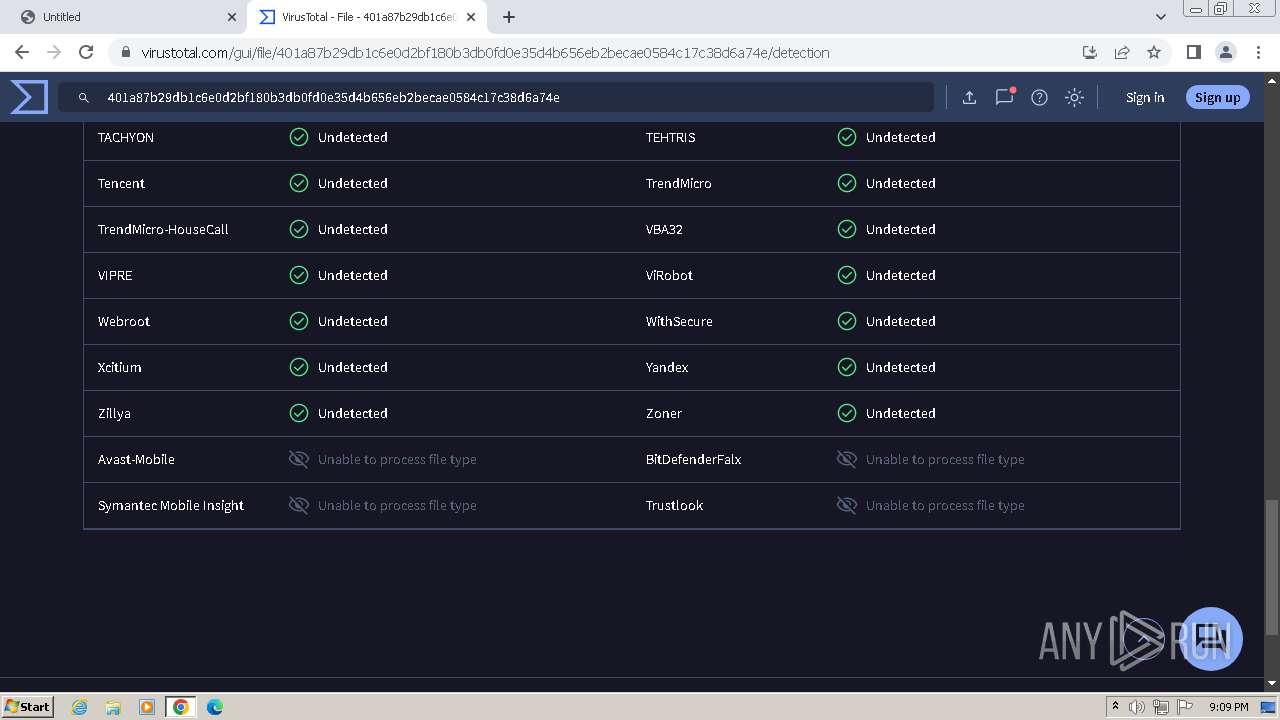
Task: Open Windows Media Player from taskbar
Action: 147,707
